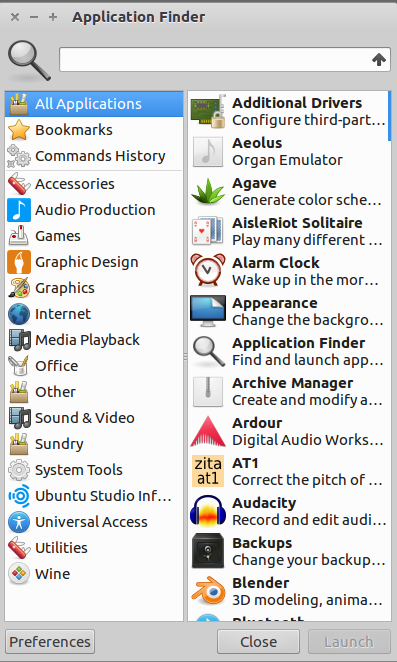Click the Alarm Clock icon
This screenshot has width=397, height=662.
[x=208, y=271]
